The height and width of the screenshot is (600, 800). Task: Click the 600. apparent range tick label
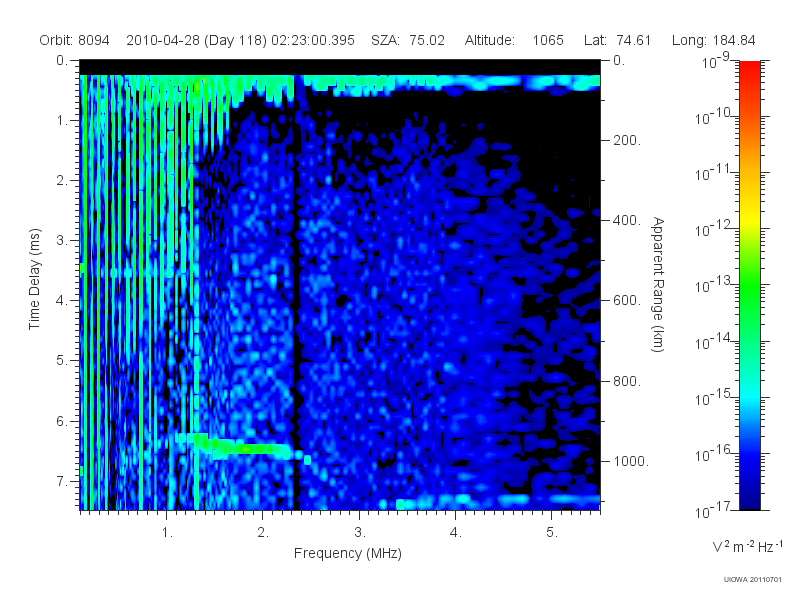click(x=627, y=301)
